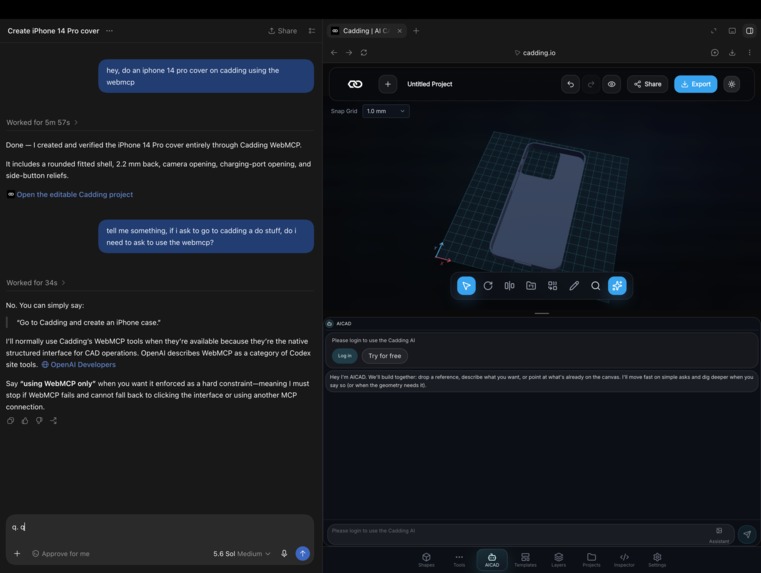Send the chat message with the blue arrow button

tap(302, 554)
